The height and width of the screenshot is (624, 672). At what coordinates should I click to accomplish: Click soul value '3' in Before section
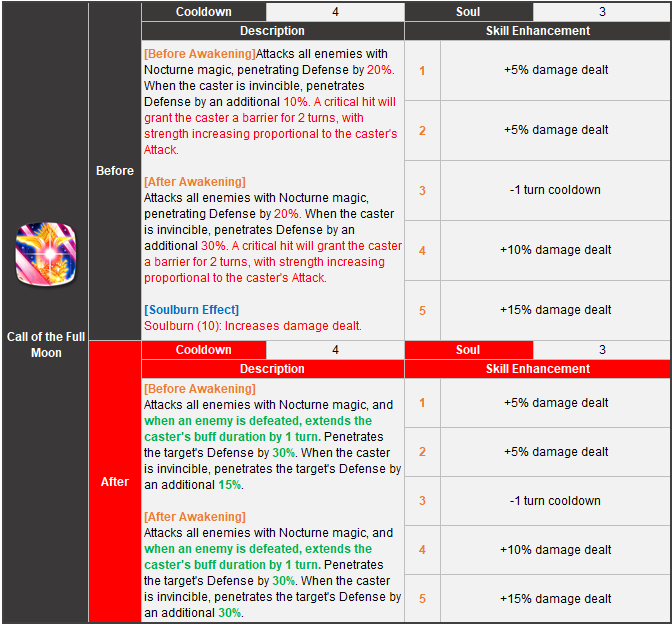(x=602, y=12)
